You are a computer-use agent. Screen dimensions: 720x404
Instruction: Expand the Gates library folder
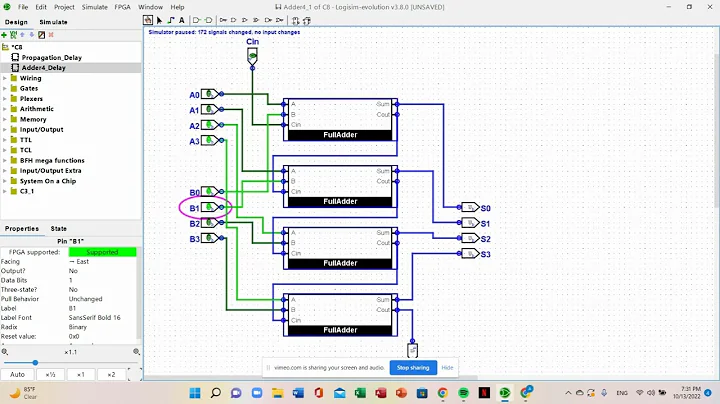tap(5, 88)
